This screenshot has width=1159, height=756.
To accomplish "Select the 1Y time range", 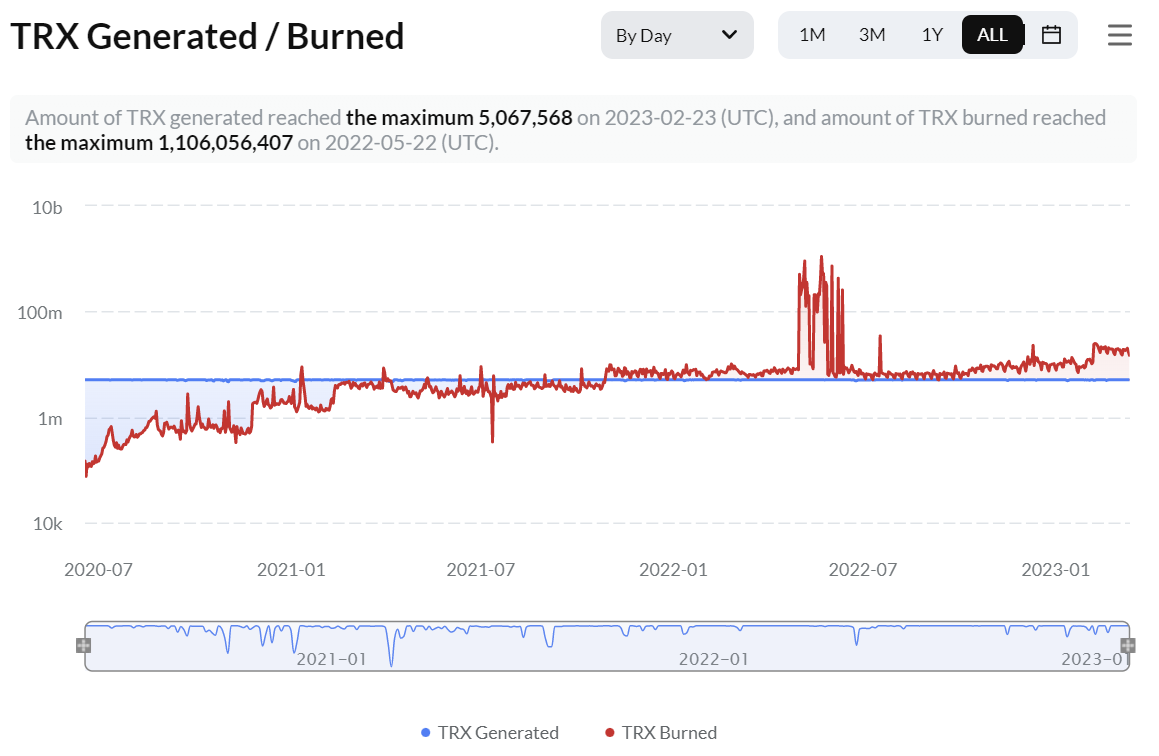I will point(932,35).
